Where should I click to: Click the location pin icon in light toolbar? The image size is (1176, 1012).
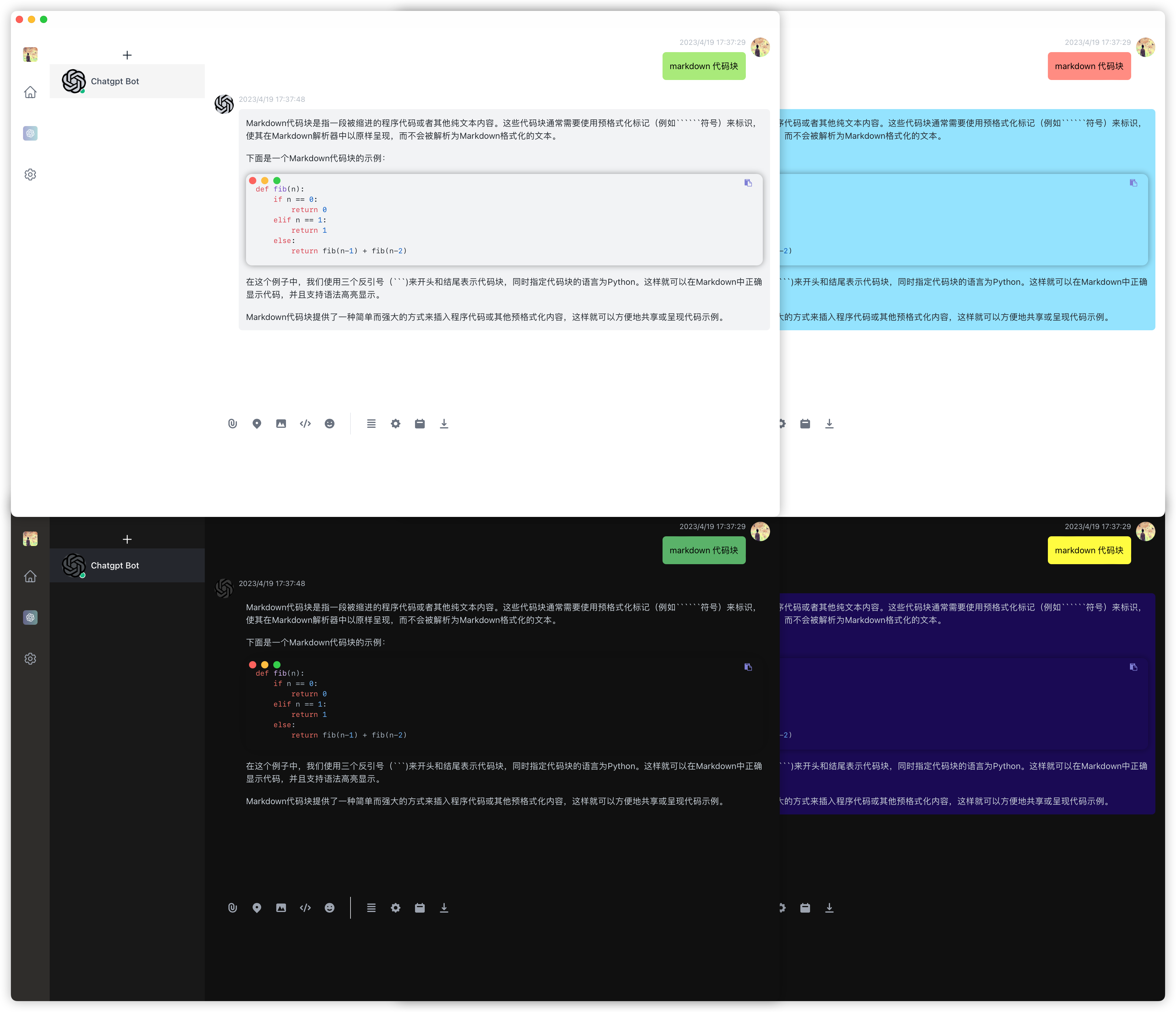coord(257,423)
